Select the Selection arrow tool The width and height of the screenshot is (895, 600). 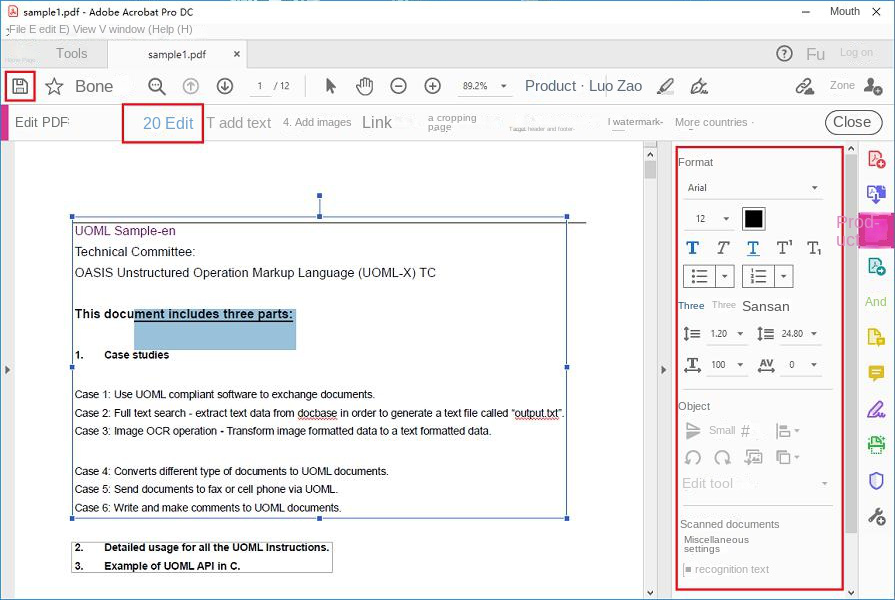point(329,86)
